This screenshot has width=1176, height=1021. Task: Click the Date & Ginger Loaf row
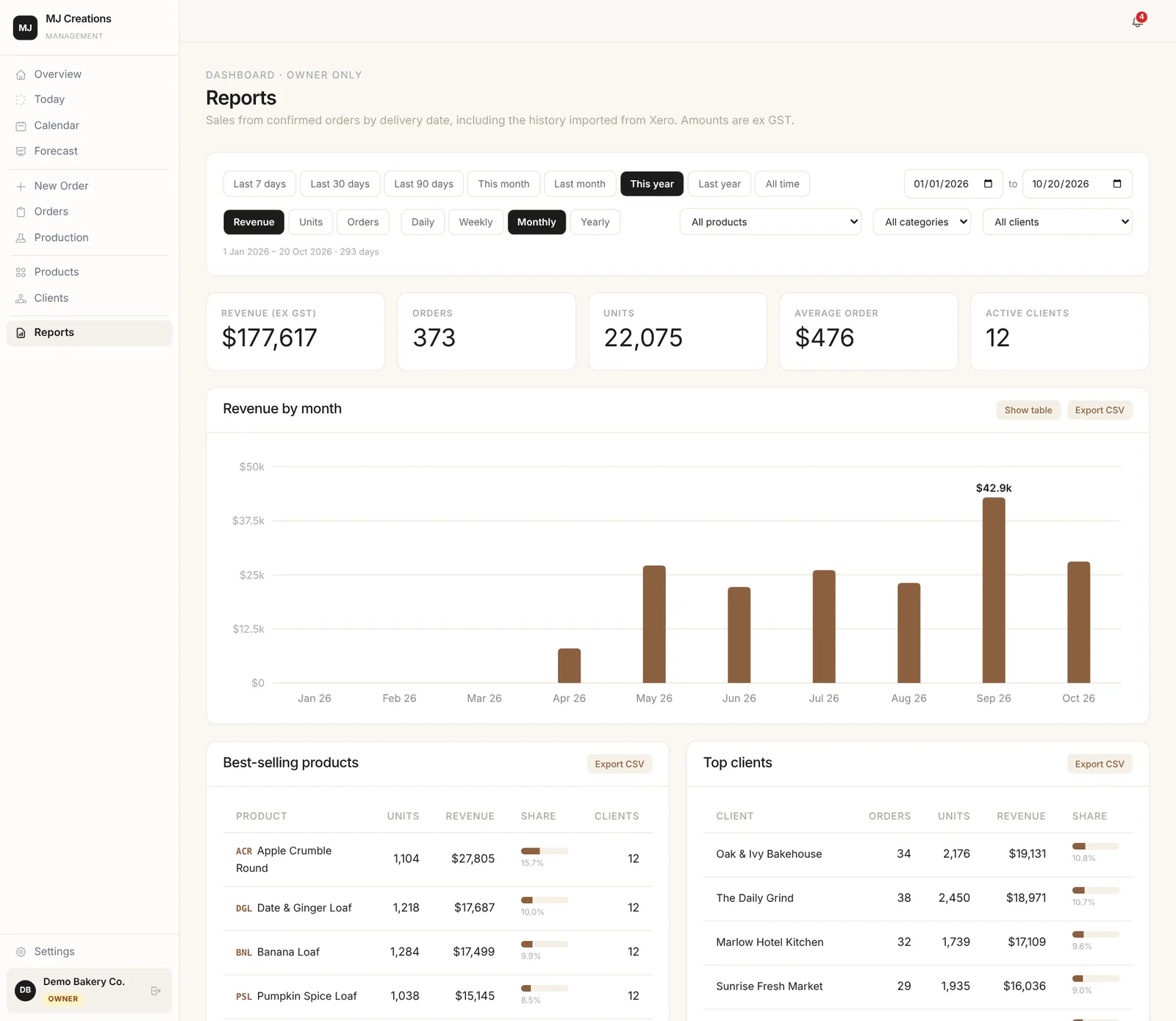(438, 909)
